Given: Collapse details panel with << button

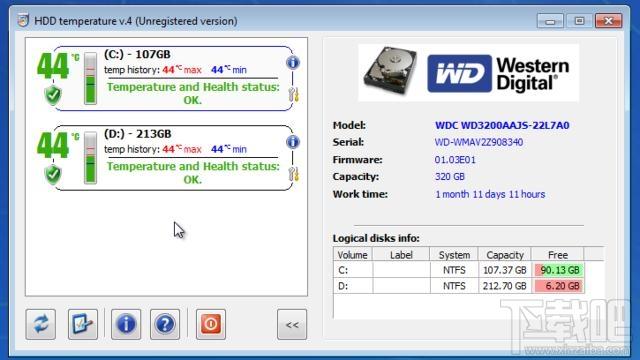Looking at the screenshot, I should [292, 324].
